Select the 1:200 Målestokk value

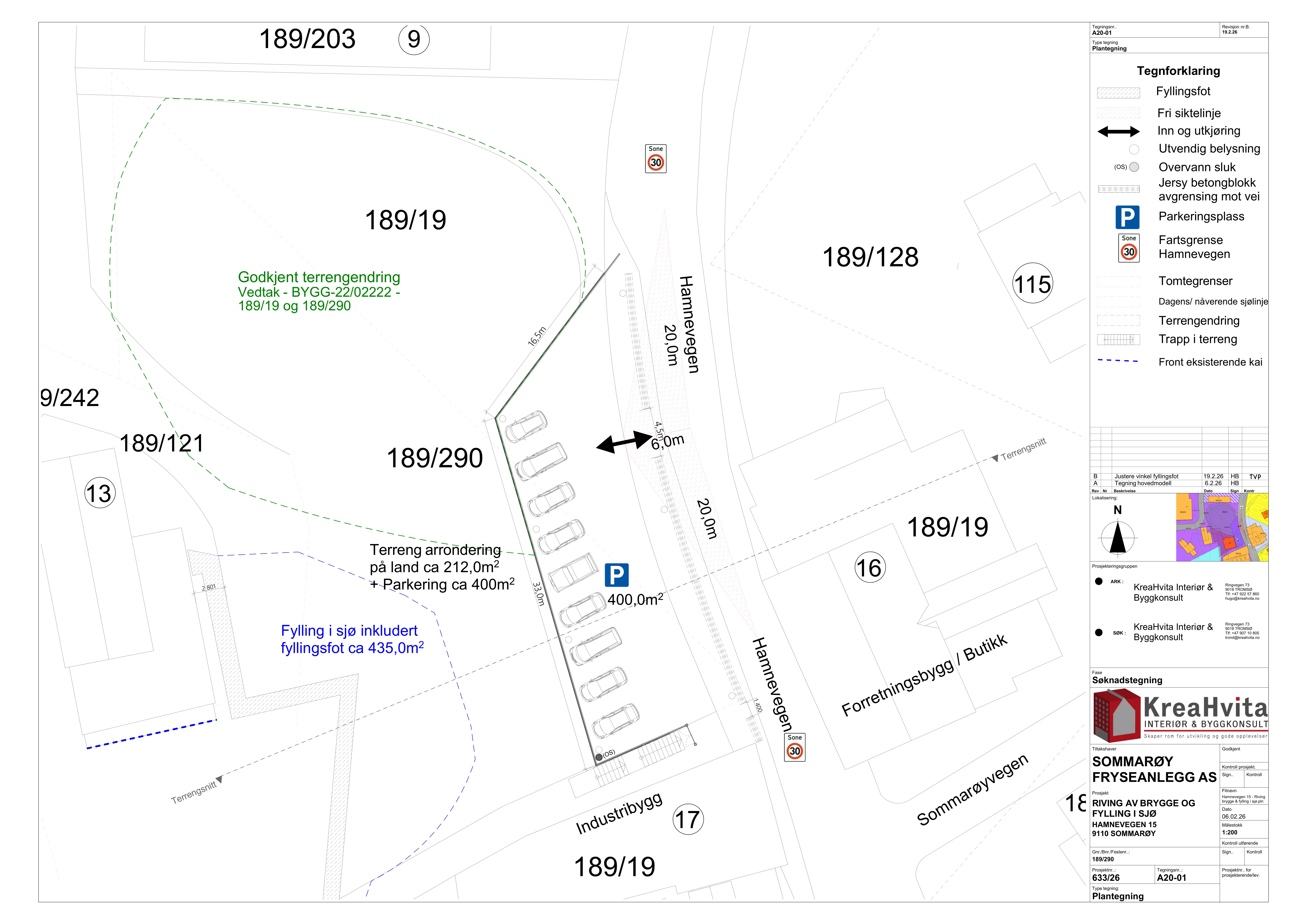(x=1230, y=832)
